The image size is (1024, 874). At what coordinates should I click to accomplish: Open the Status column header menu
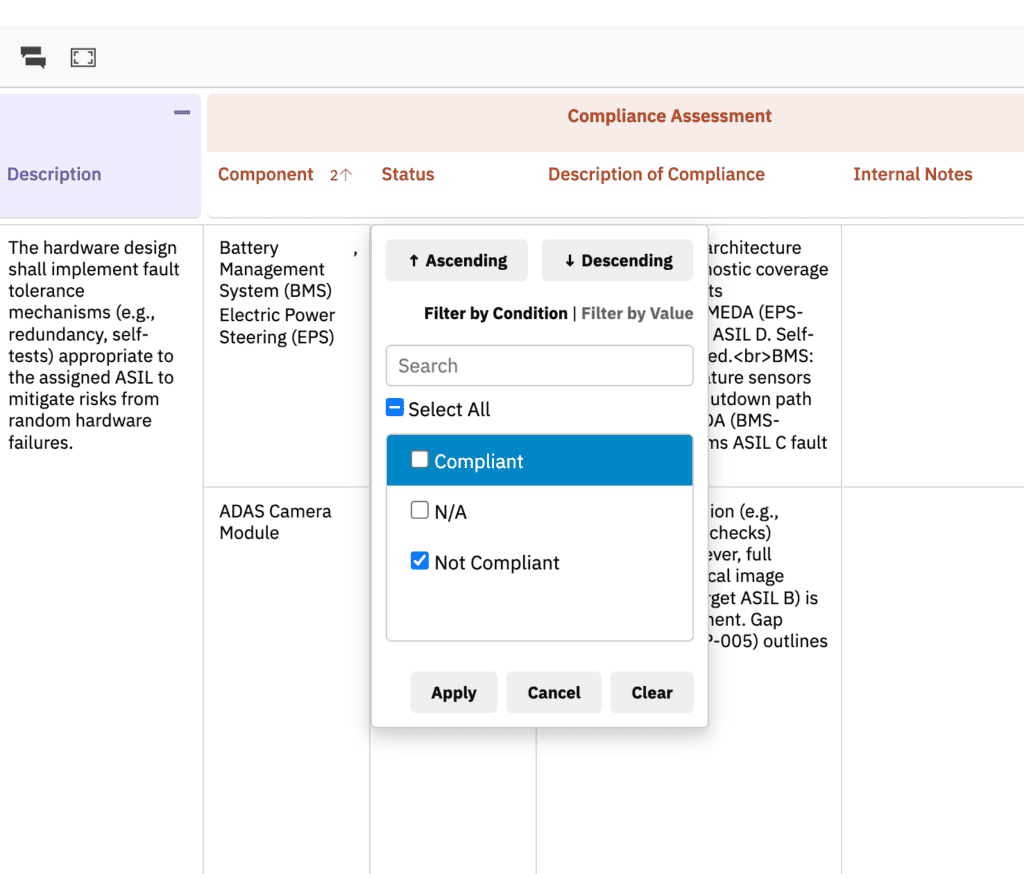pyautogui.click(x=408, y=174)
